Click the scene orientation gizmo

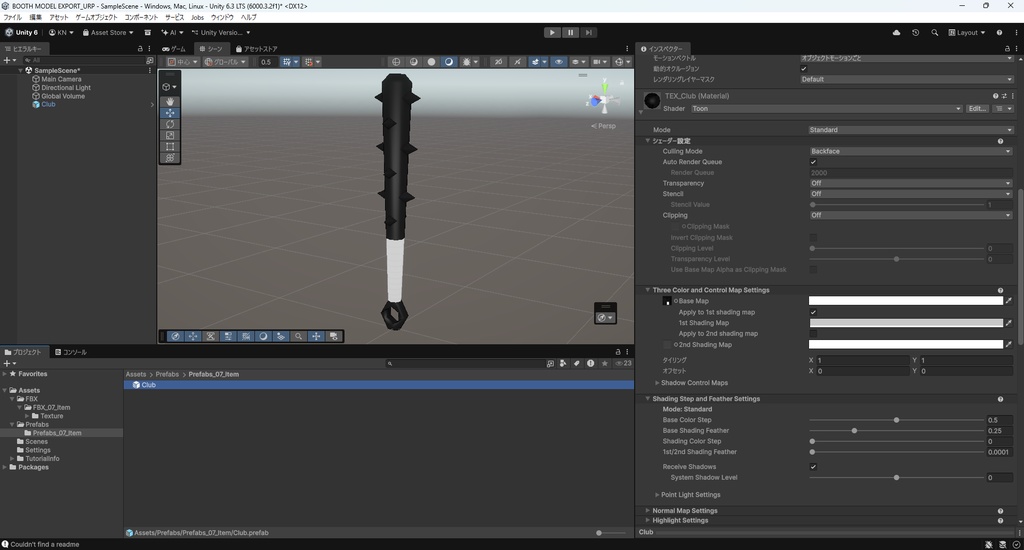[602, 101]
